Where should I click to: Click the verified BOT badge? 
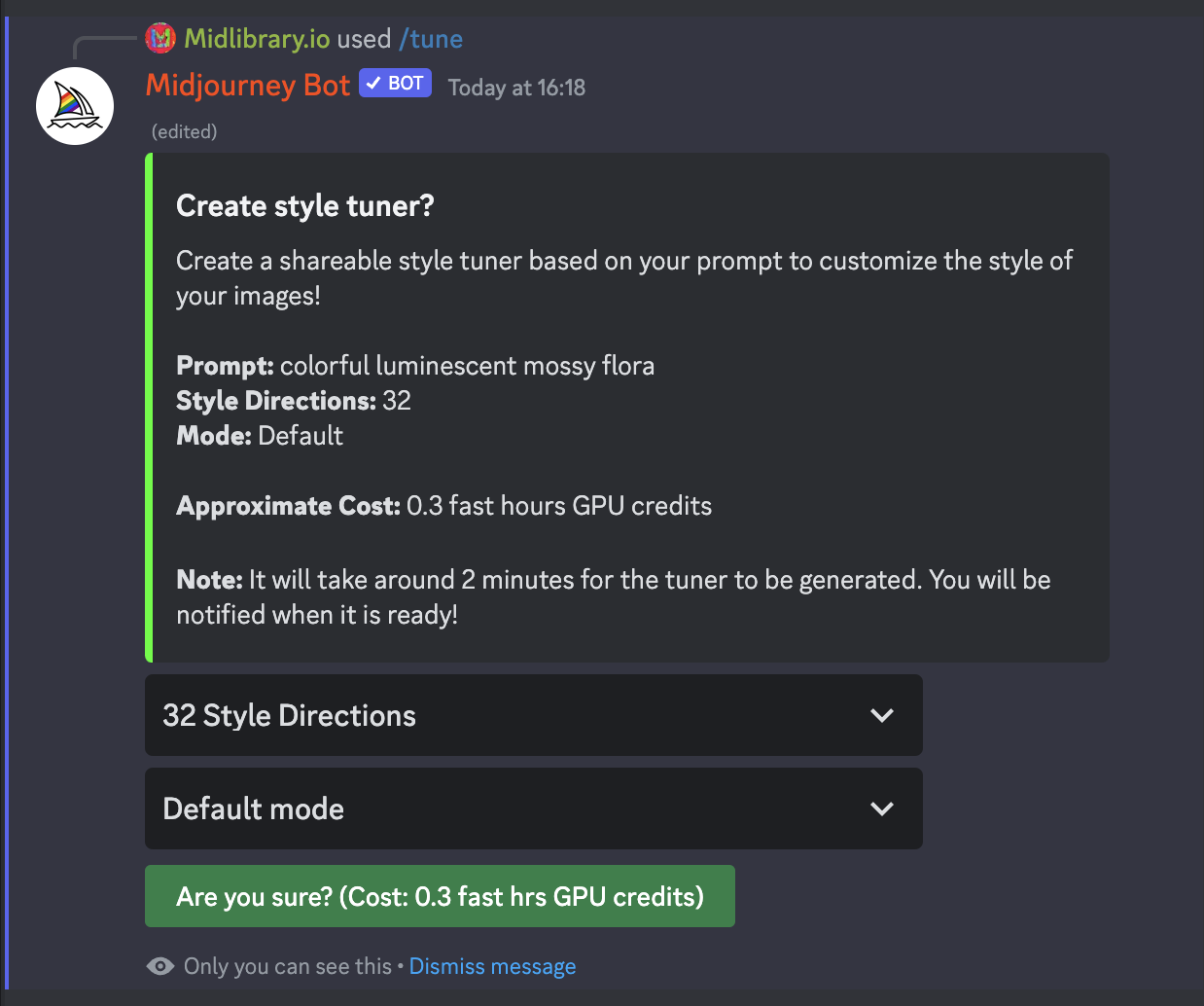395,83
